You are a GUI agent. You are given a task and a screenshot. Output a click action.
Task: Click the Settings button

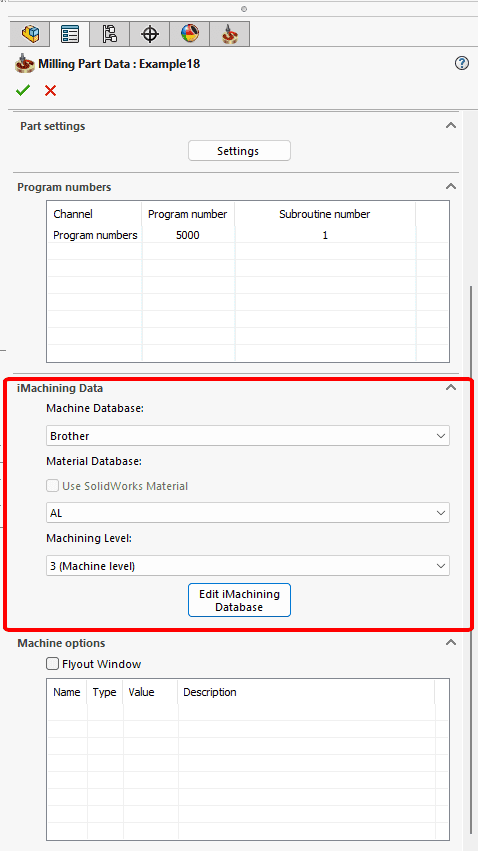tap(239, 151)
